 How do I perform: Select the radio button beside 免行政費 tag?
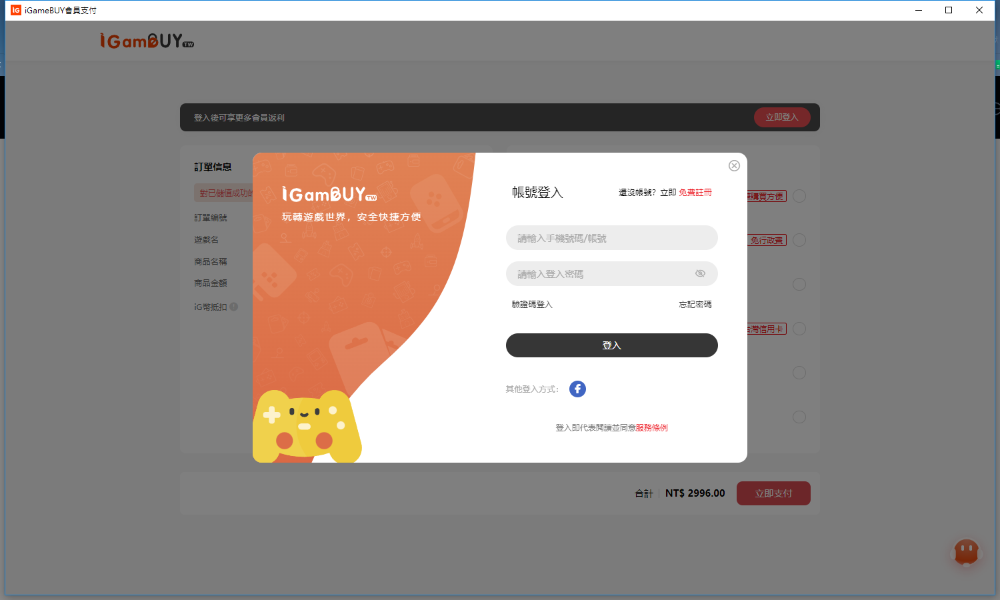[x=799, y=240]
